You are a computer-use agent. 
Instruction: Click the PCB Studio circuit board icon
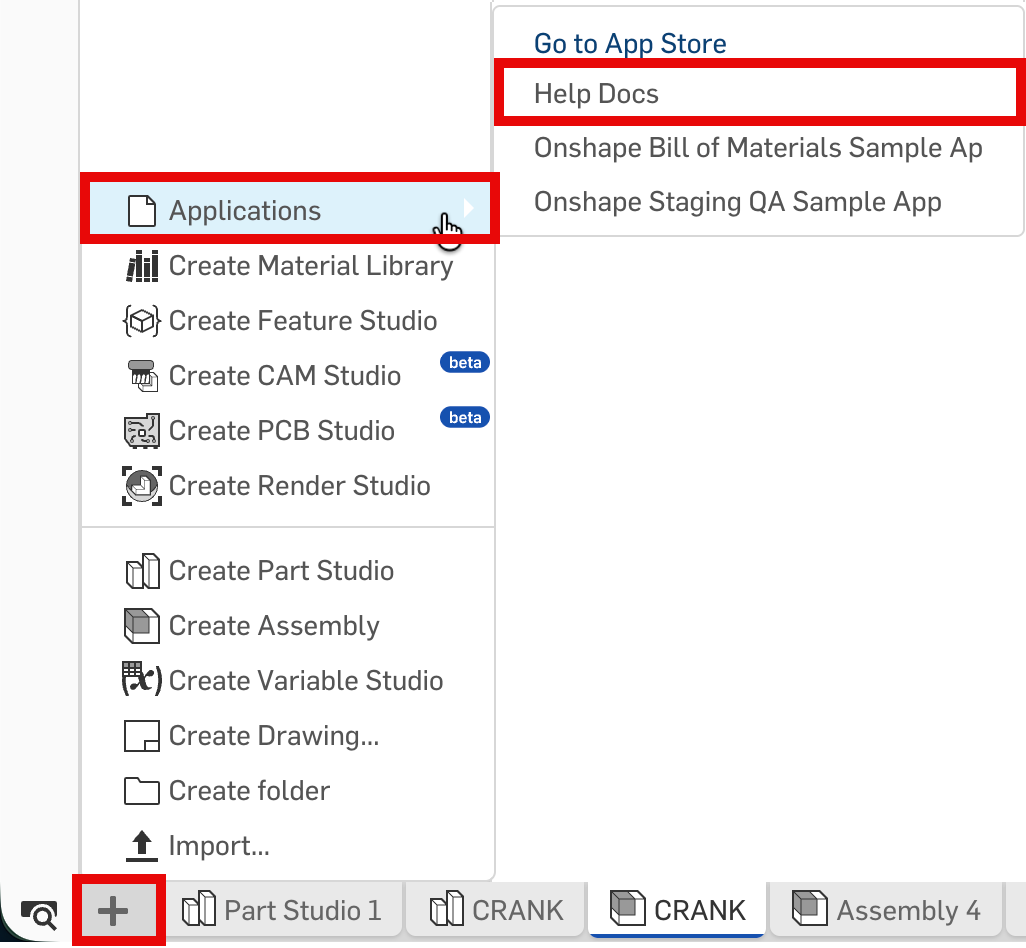(x=141, y=430)
